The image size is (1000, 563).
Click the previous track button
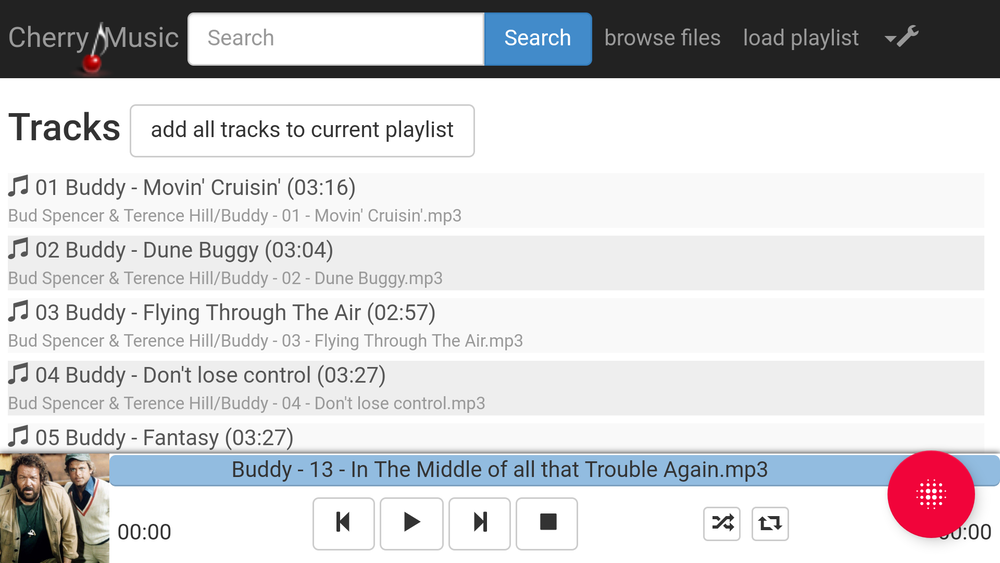click(x=343, y=523)
